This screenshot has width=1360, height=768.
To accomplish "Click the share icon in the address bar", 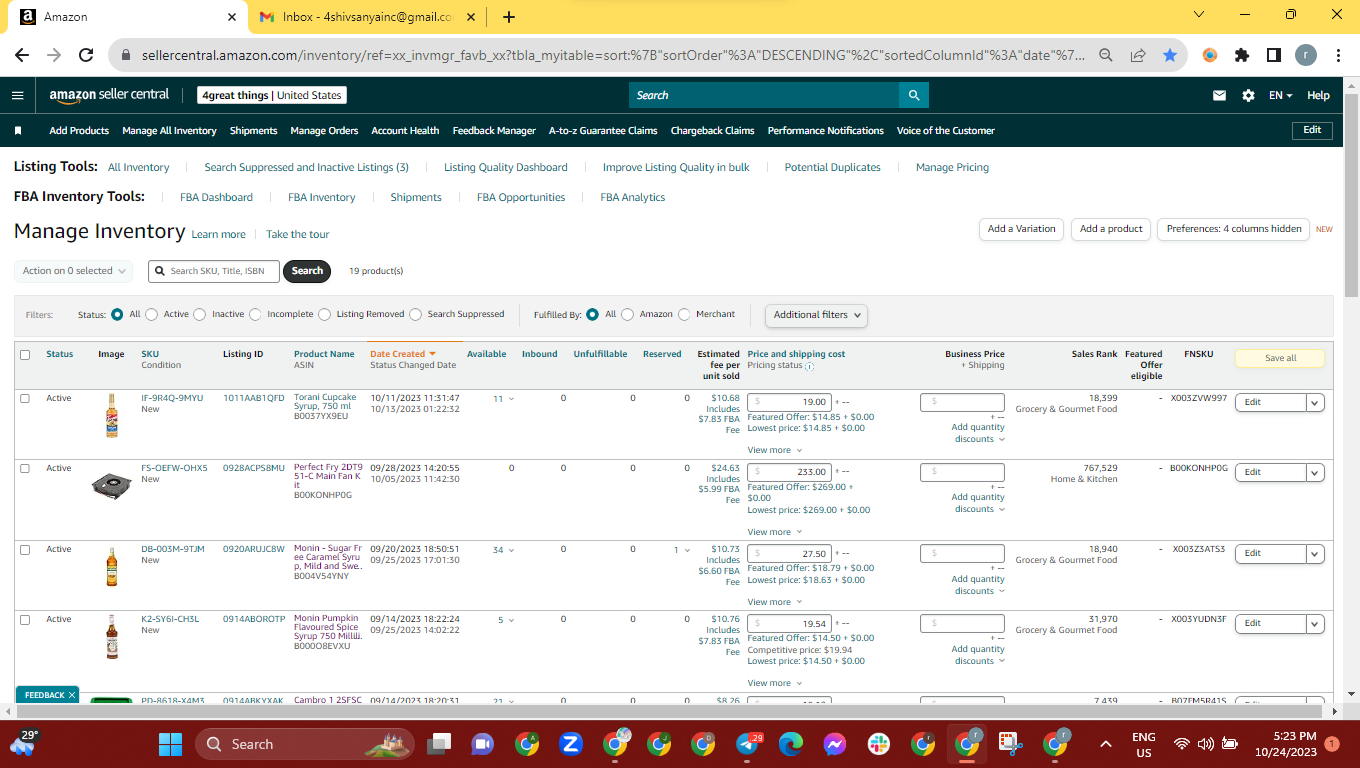I will (x=1138, y=56).
